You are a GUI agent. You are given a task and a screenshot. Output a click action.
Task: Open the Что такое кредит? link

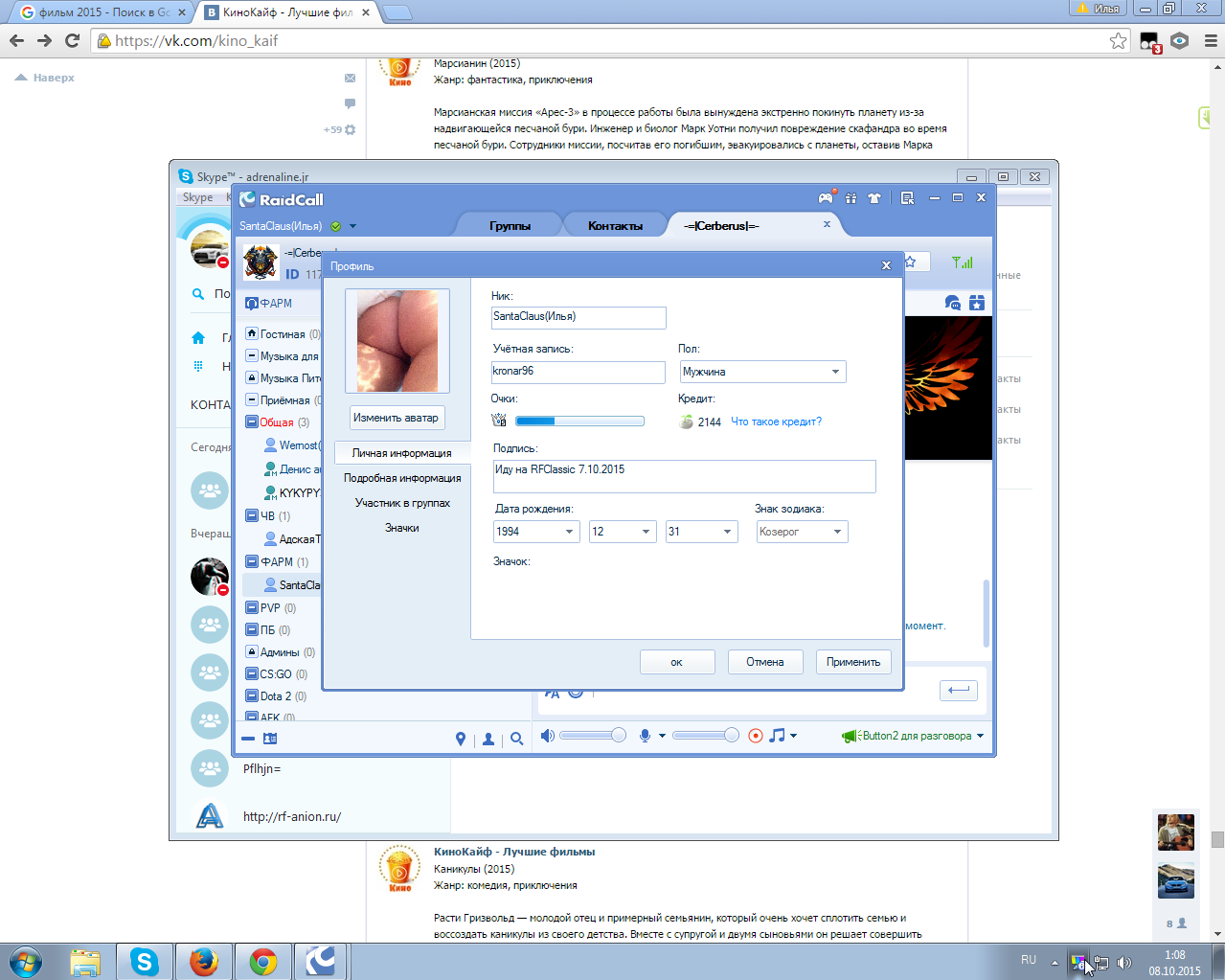tap(776, 422)
